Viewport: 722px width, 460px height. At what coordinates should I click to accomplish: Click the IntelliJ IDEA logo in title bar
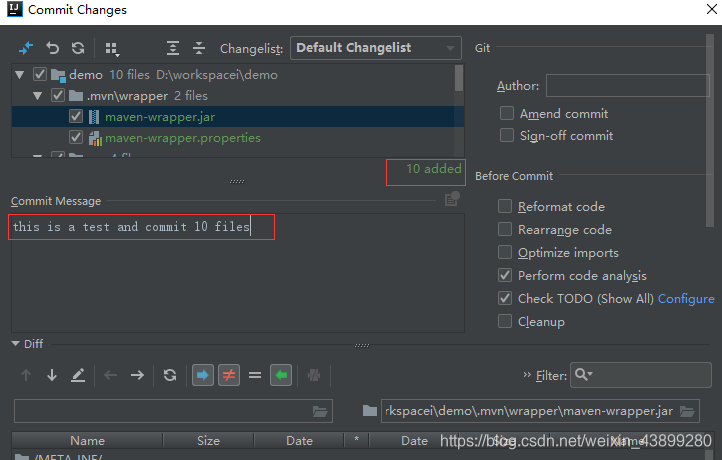(15, 9)
